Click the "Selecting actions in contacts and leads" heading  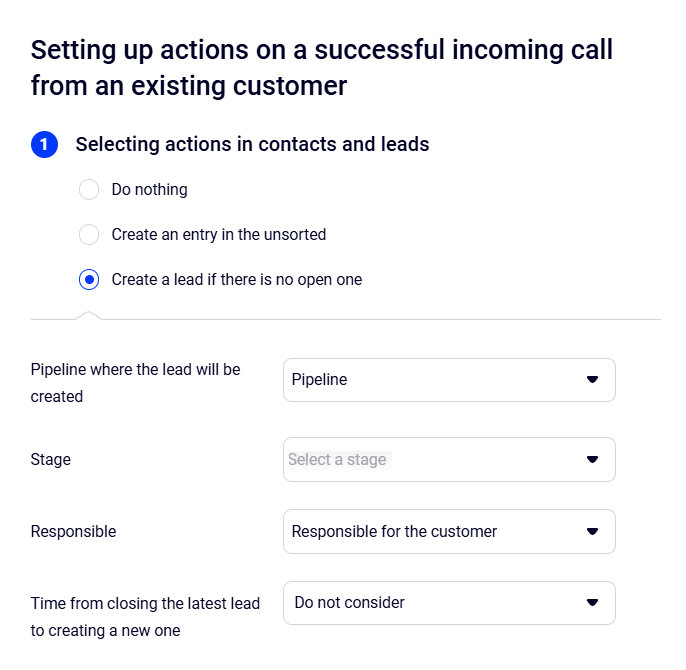252,145
